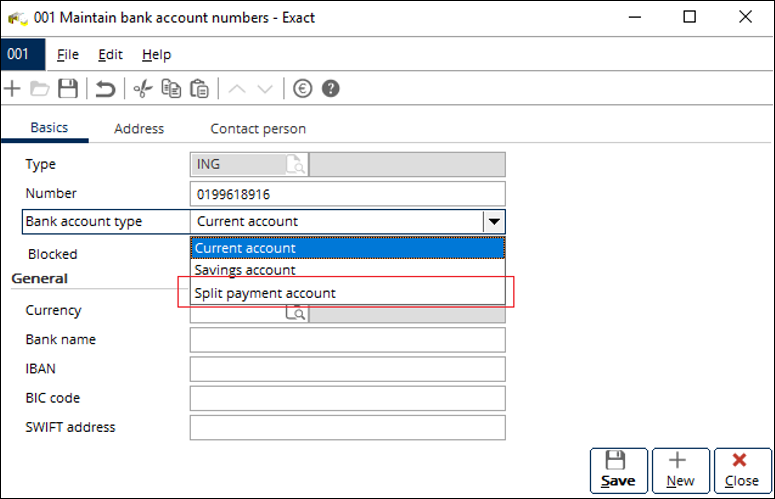
Task: Click the New (plus) toolbar icon
Action: pyautogui.click(x=13, y=89)
